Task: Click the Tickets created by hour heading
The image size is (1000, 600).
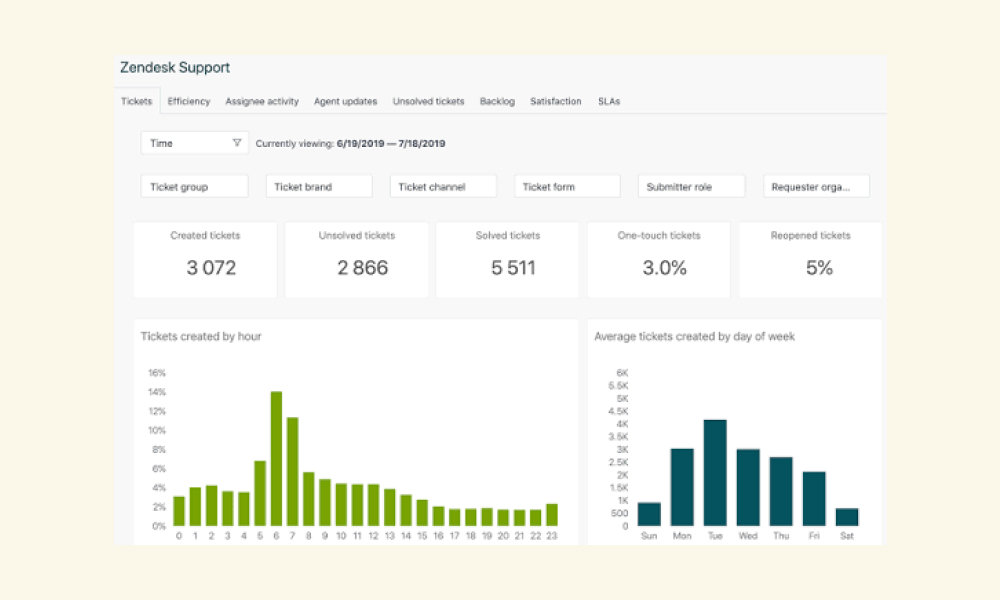Action: tap(201, 336)
